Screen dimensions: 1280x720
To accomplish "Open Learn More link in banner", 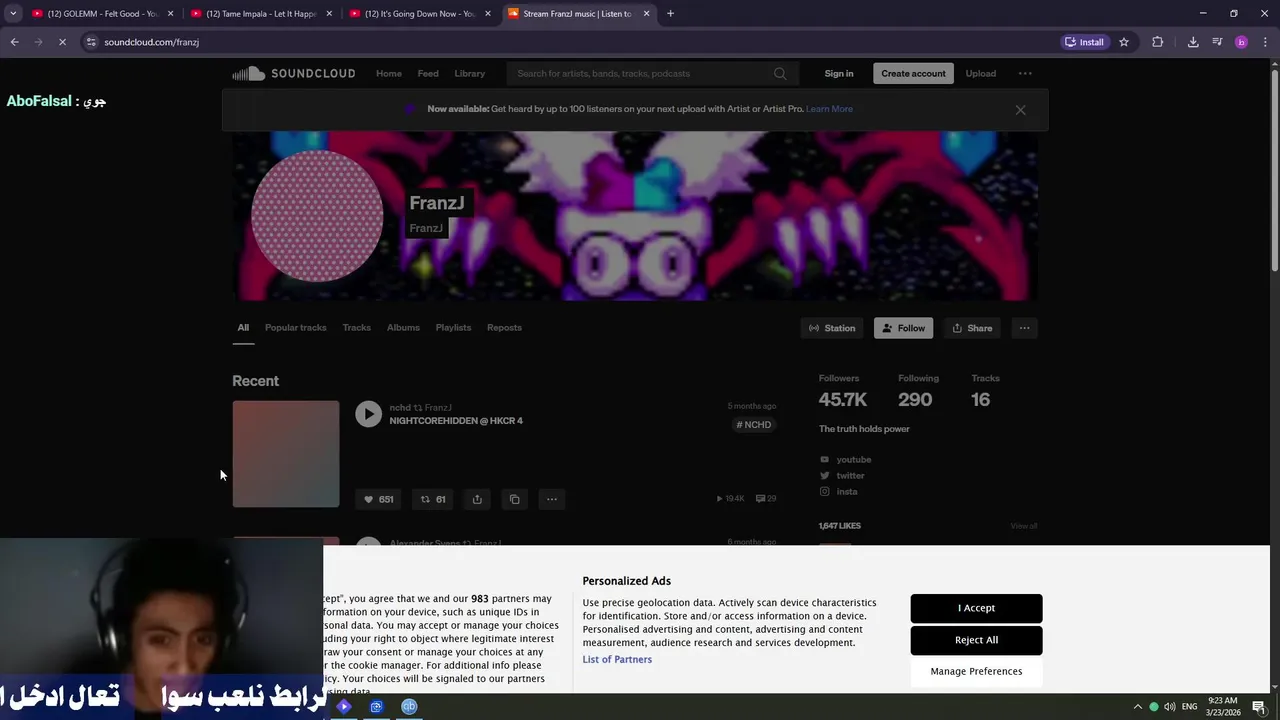I will coord(829,109).
